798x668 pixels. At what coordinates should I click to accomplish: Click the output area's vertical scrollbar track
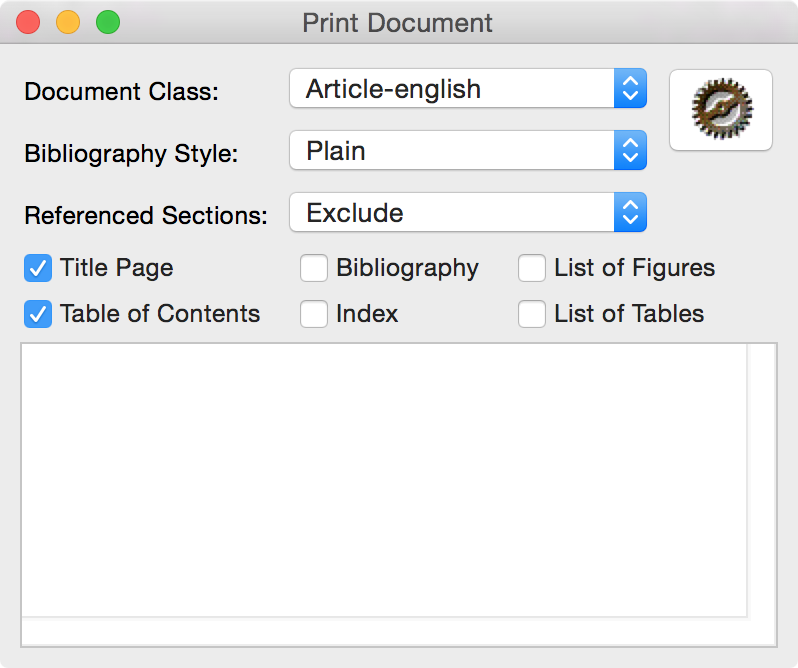click(x=761, y=480)
